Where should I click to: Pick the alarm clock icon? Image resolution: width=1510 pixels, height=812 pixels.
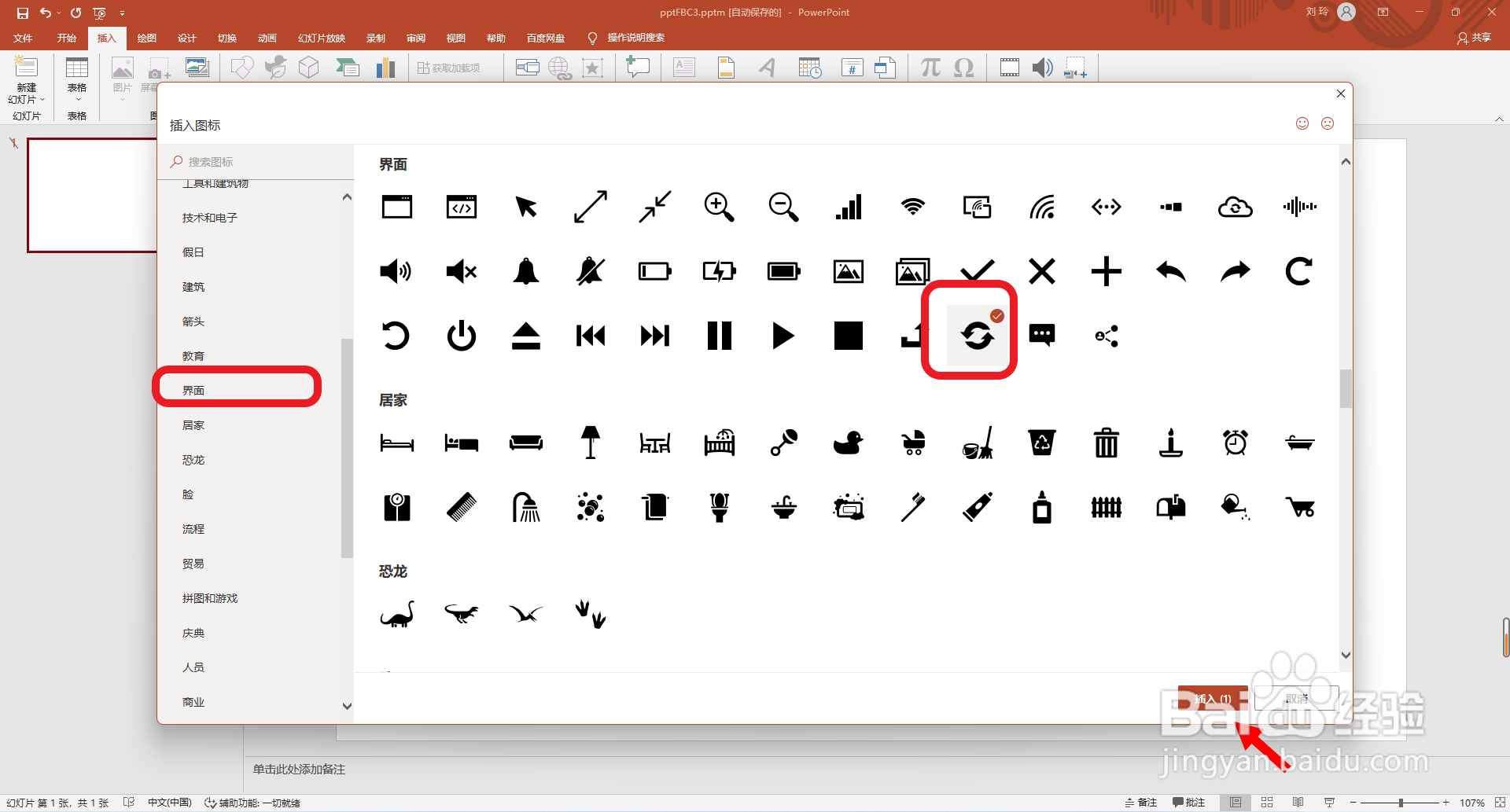point(1236,443)
